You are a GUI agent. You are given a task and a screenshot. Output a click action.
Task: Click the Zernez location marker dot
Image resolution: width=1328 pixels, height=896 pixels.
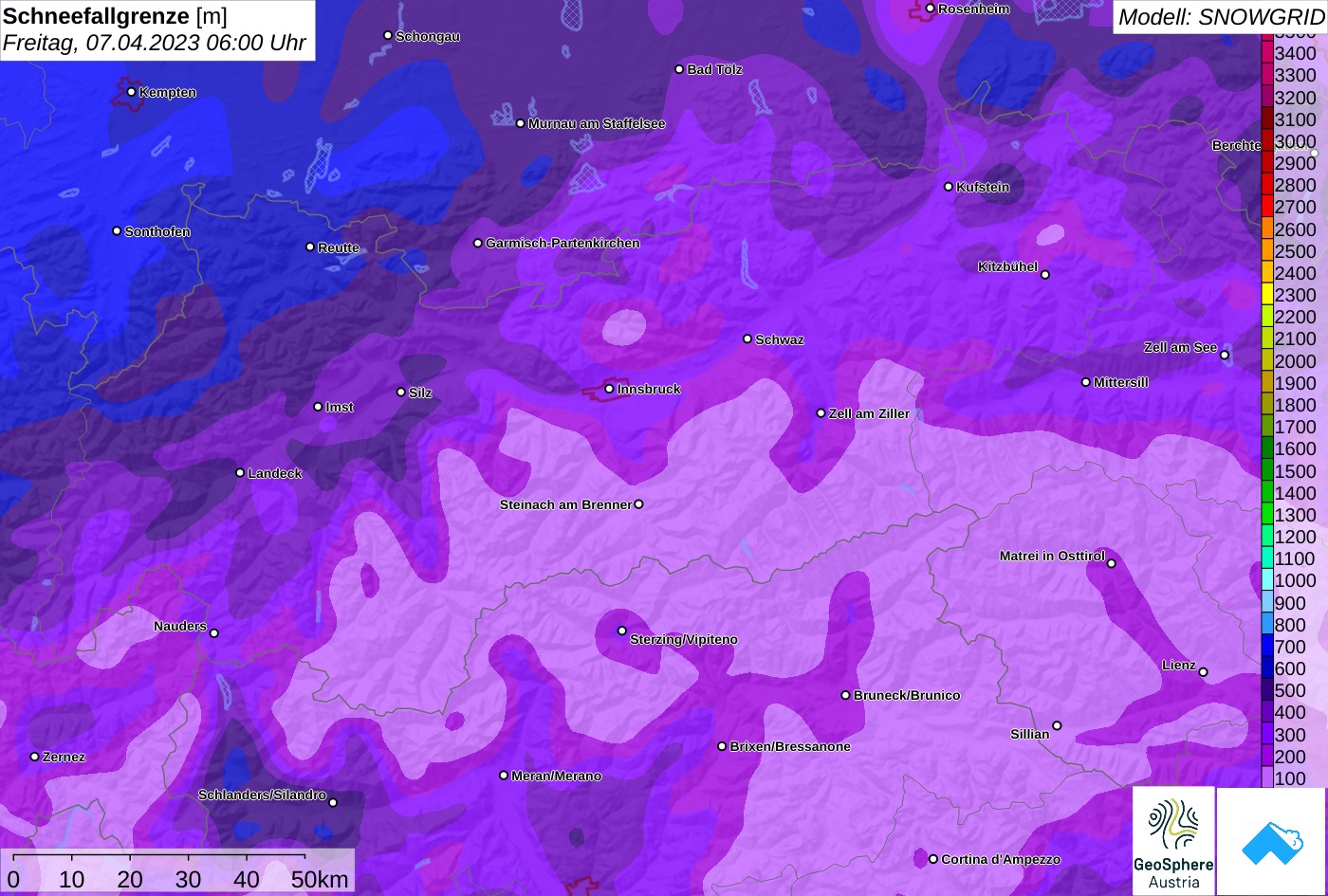pos(34,757)
